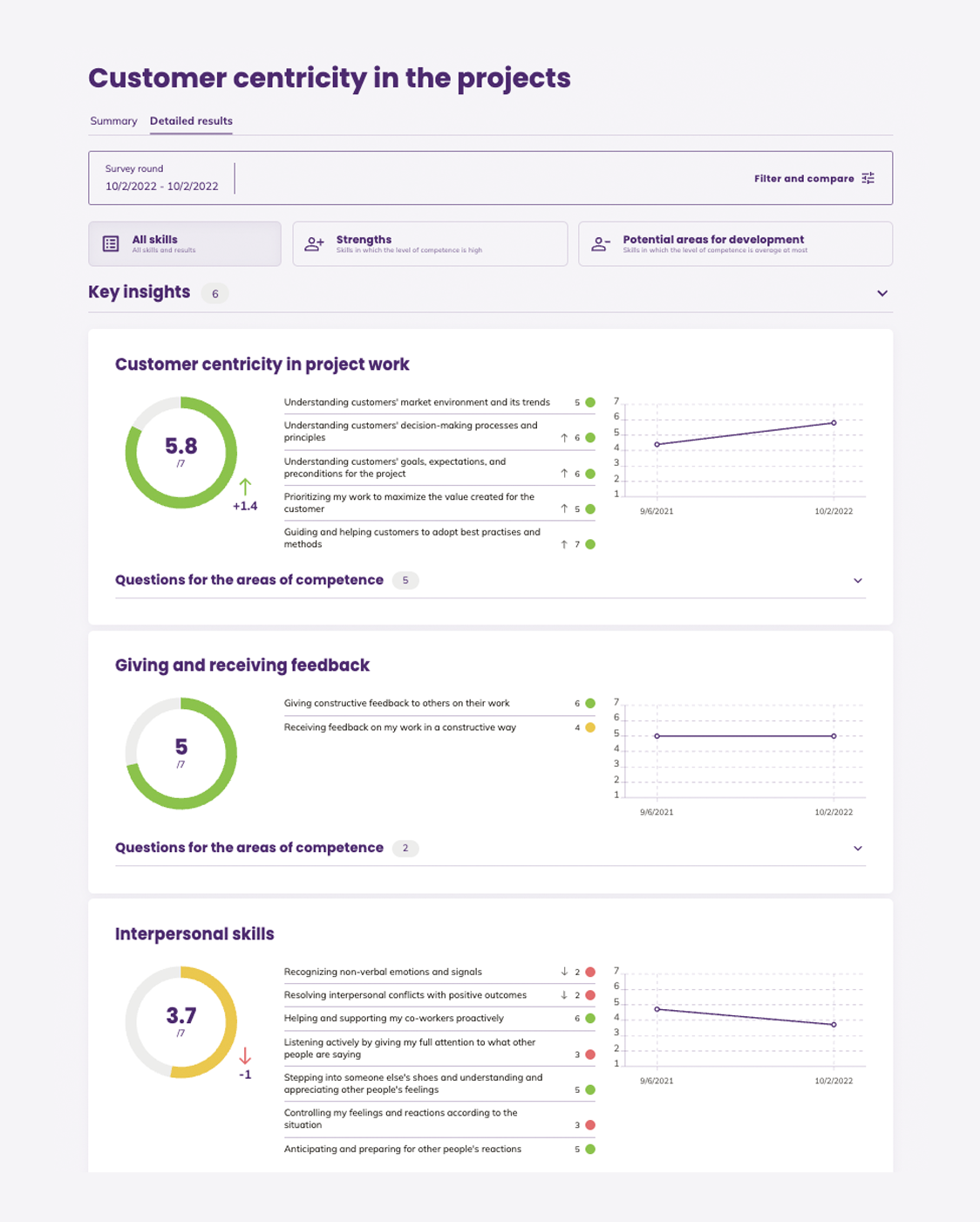This screenshot has width=980, height=1222.
Task: Click 'Giving constructive feedback to others' row text
Action: 397,703
